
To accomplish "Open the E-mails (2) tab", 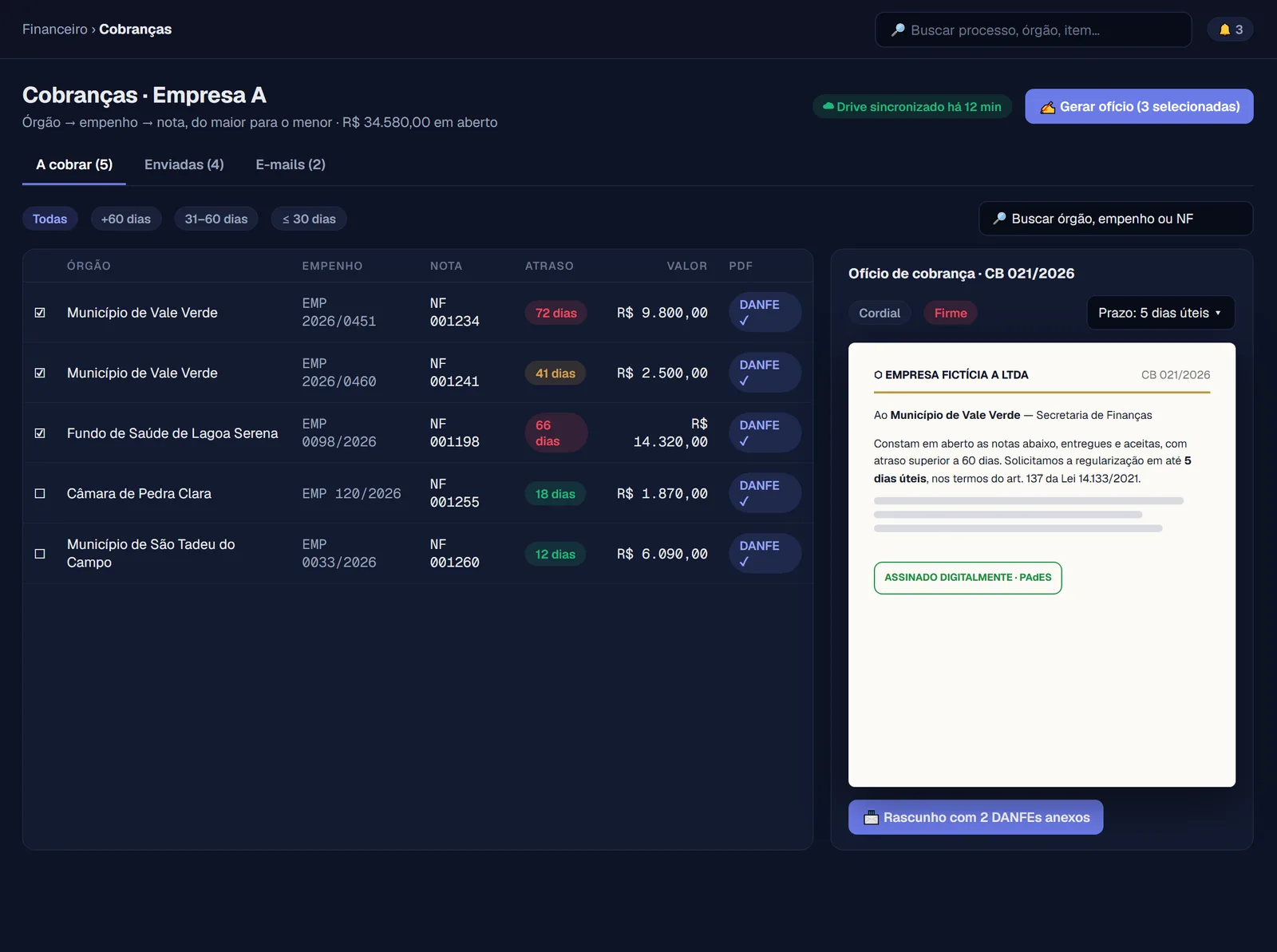I will tap(291, 164).
